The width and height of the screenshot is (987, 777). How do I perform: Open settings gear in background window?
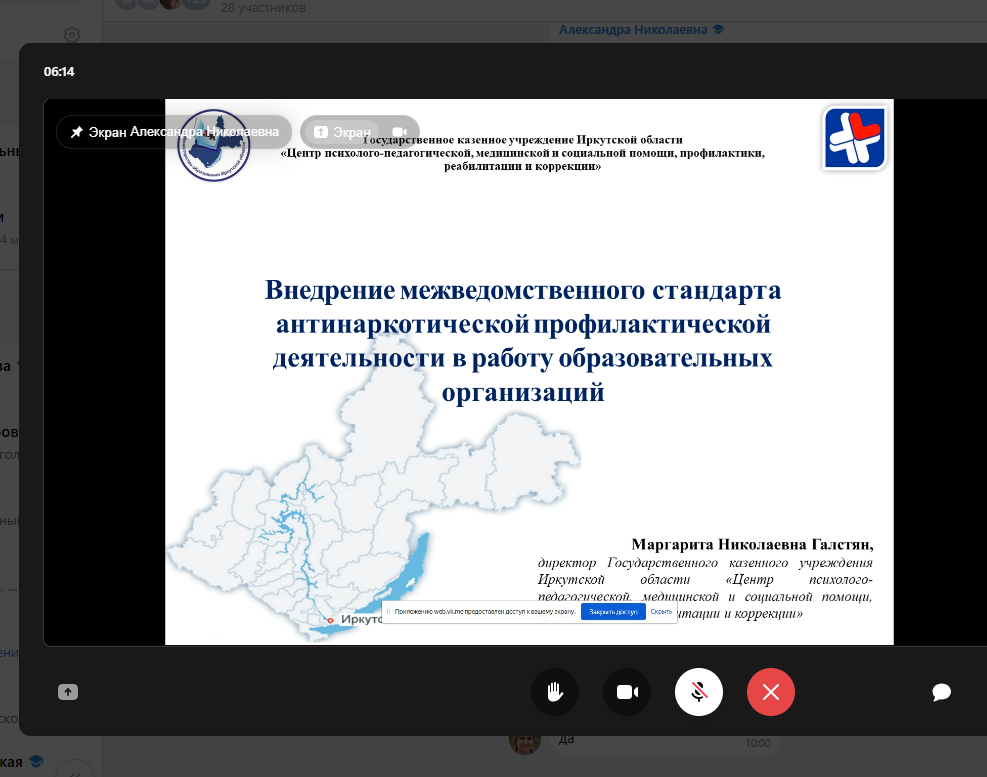(x=72, y=35)
